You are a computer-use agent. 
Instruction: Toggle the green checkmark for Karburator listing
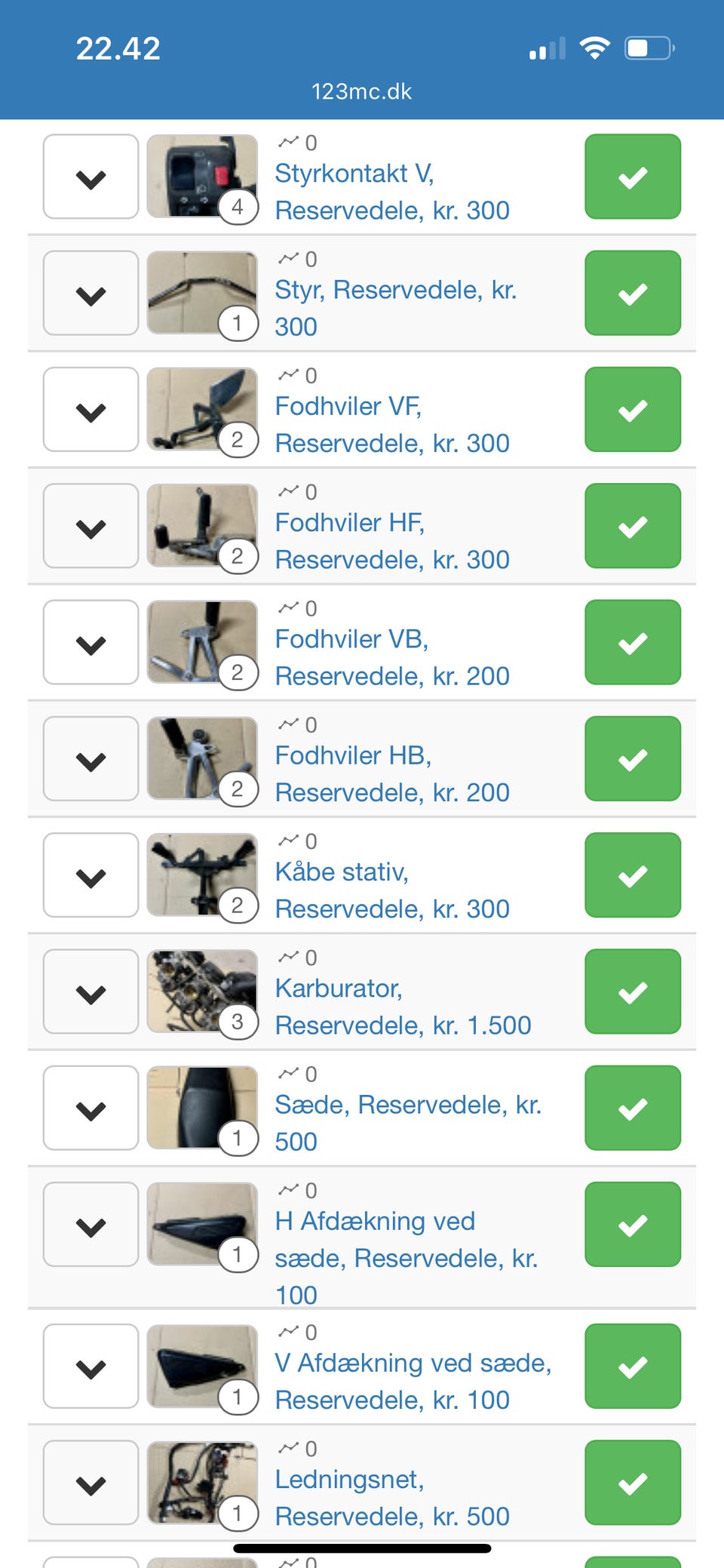click(x=633, y=992)
